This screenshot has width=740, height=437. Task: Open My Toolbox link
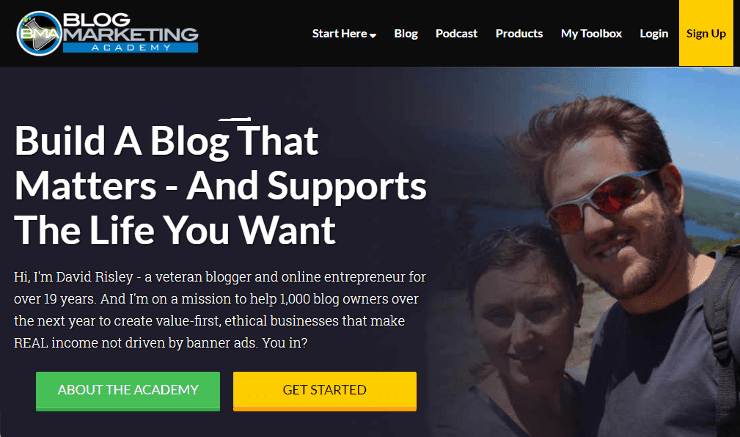pyautogui.click(x=591, y=34)
